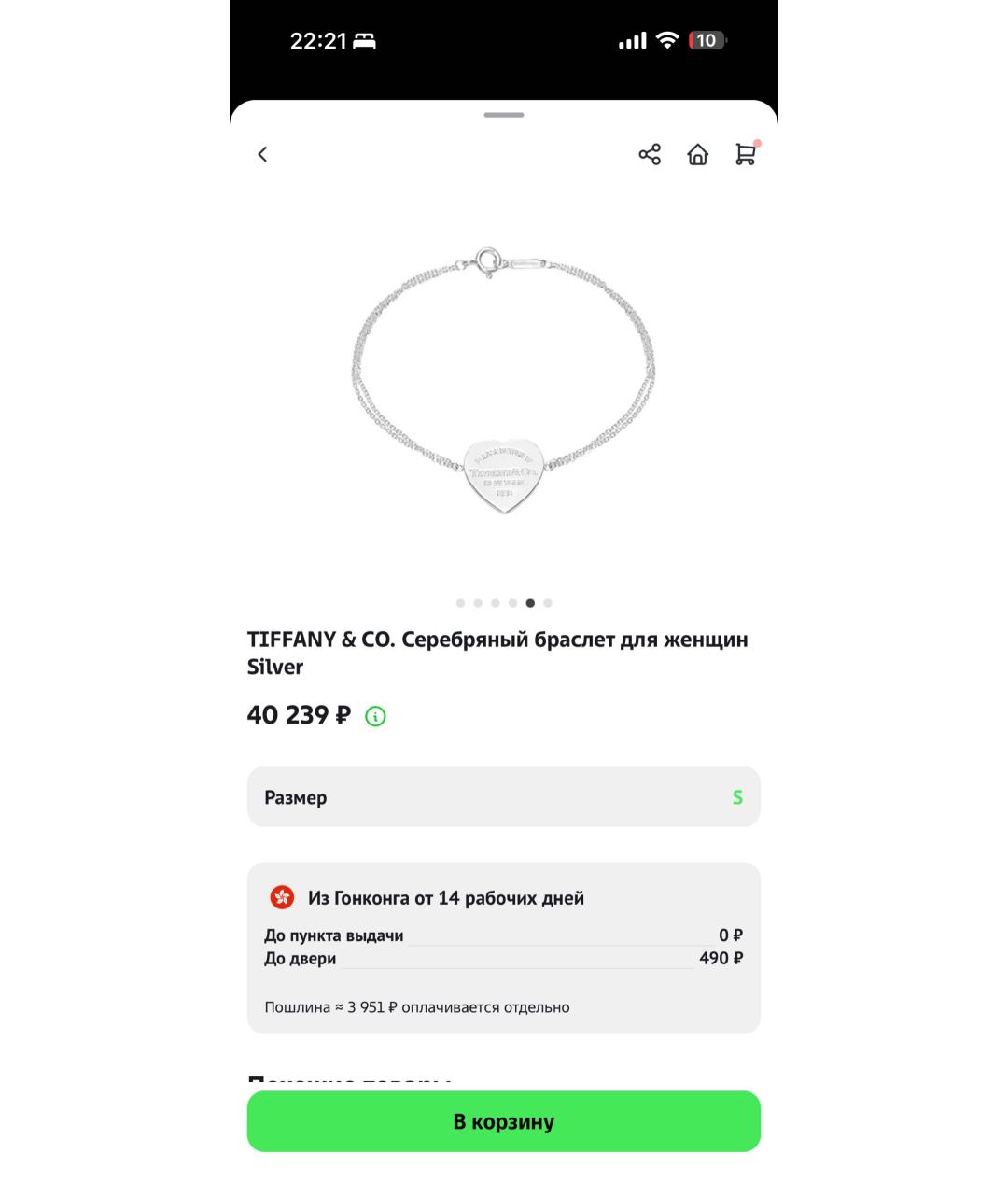Tap the Wi-Fi status icon
The image size is (1008, 1195).
(667, 40)
